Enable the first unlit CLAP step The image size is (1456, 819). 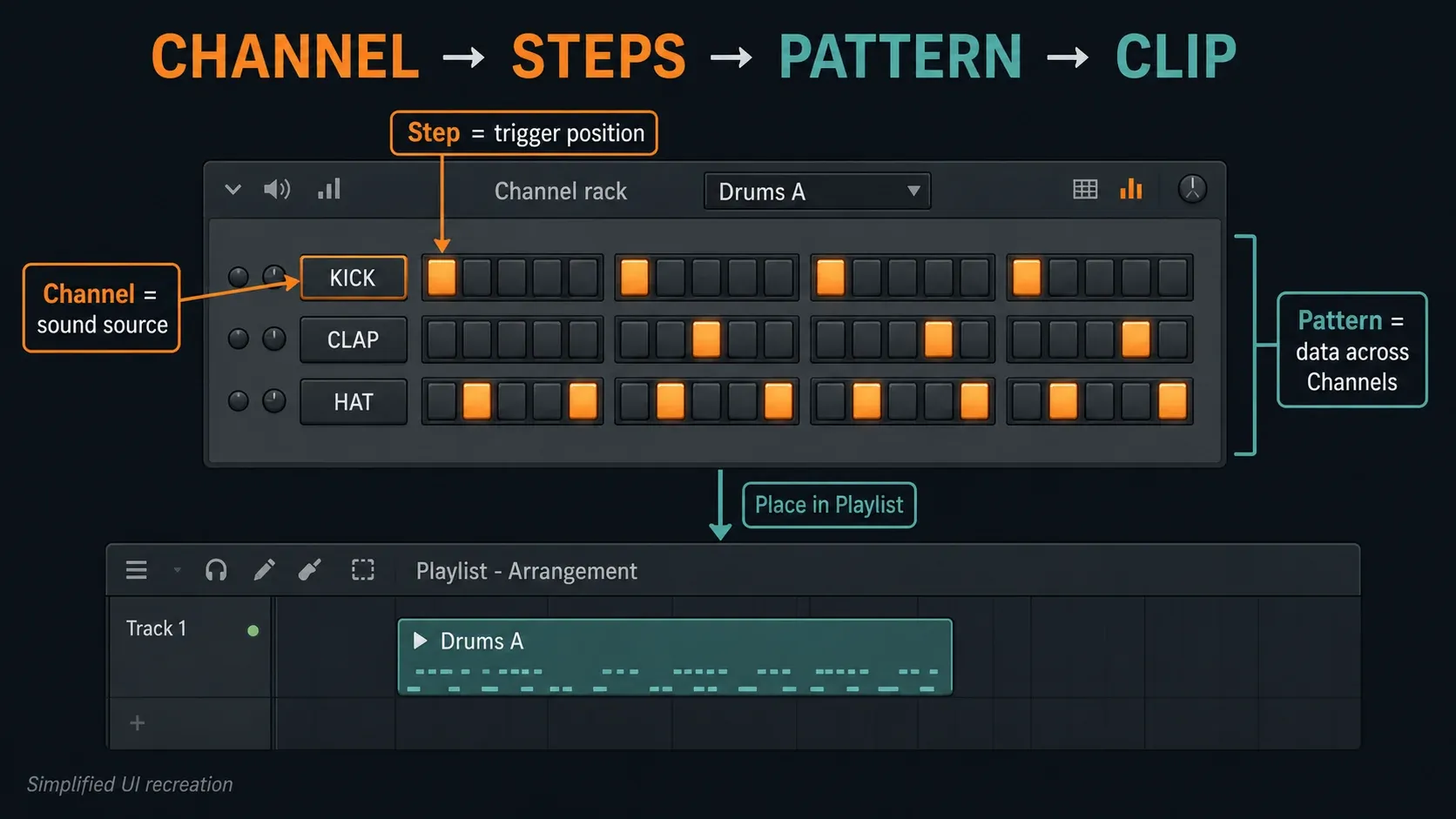[442, 339]
